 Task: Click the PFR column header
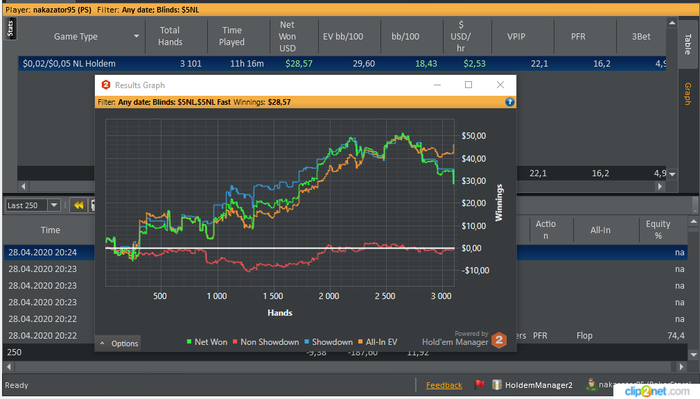point(578,37)
